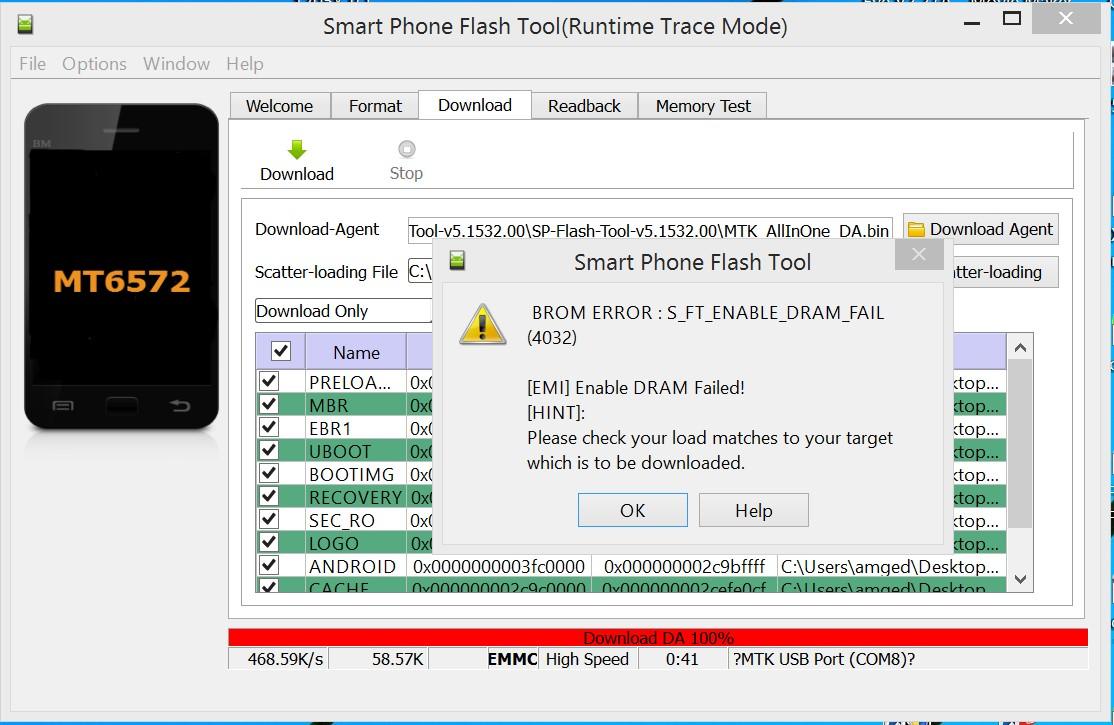Click the High Speed status cell

(x=588, y=659)
